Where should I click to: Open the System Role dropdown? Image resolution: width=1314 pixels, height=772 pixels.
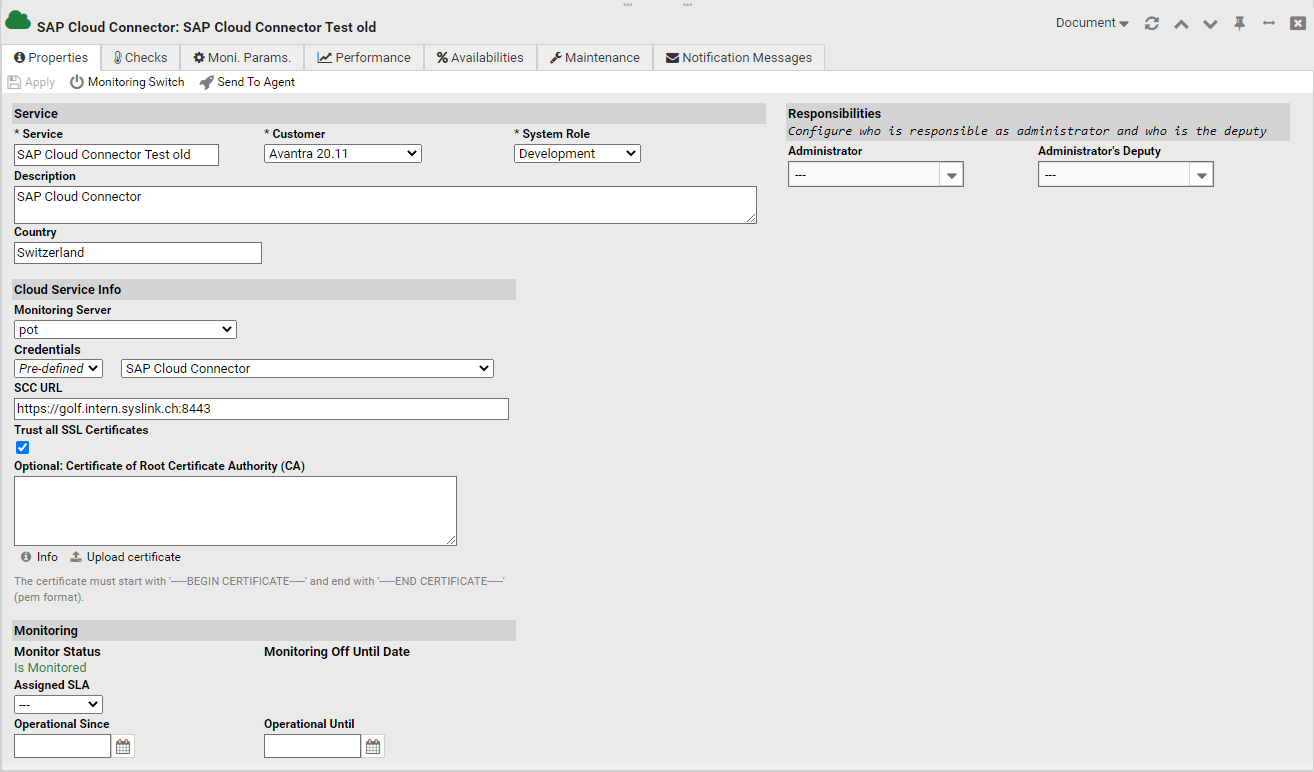pyautogui.click(x=577, y=154)
